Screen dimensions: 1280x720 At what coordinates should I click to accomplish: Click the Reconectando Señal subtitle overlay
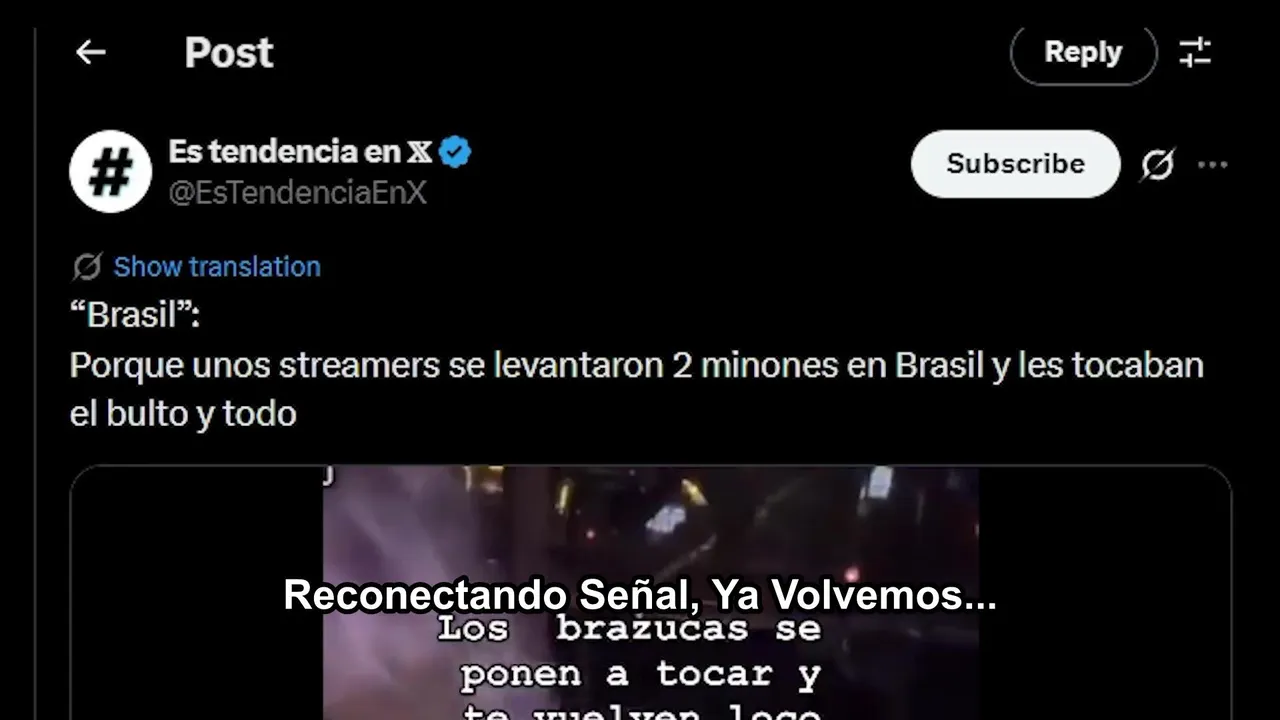pos(640,596)
